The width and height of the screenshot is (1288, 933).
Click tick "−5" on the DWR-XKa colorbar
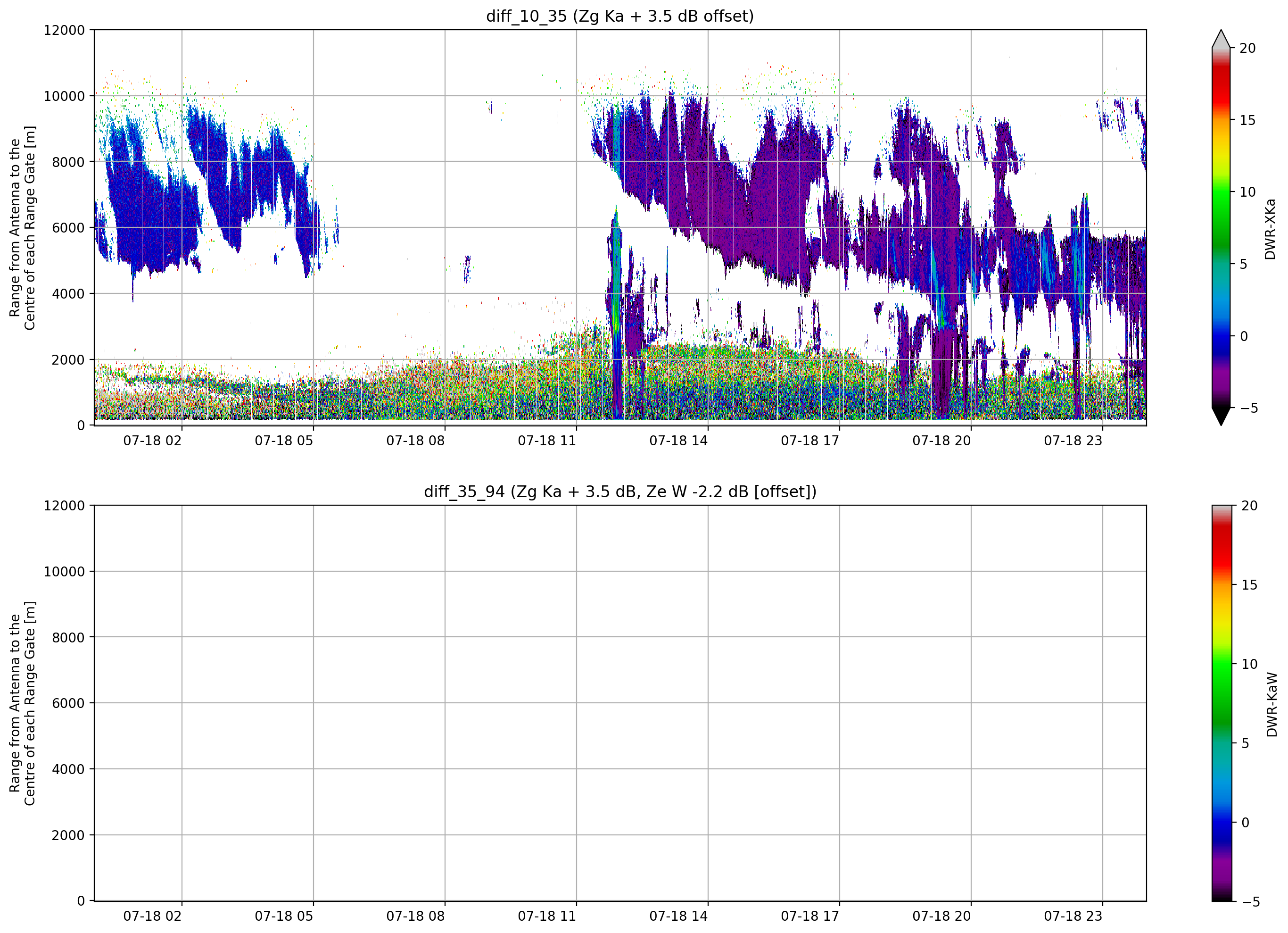[1248, 408]
